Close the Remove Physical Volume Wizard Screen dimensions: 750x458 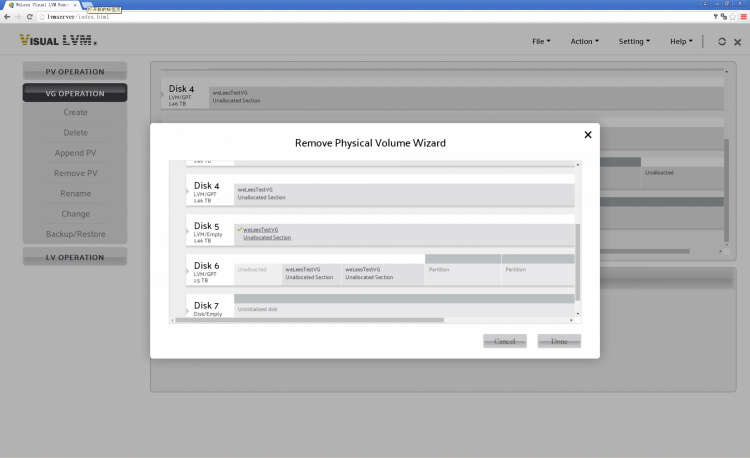(587, 135)
